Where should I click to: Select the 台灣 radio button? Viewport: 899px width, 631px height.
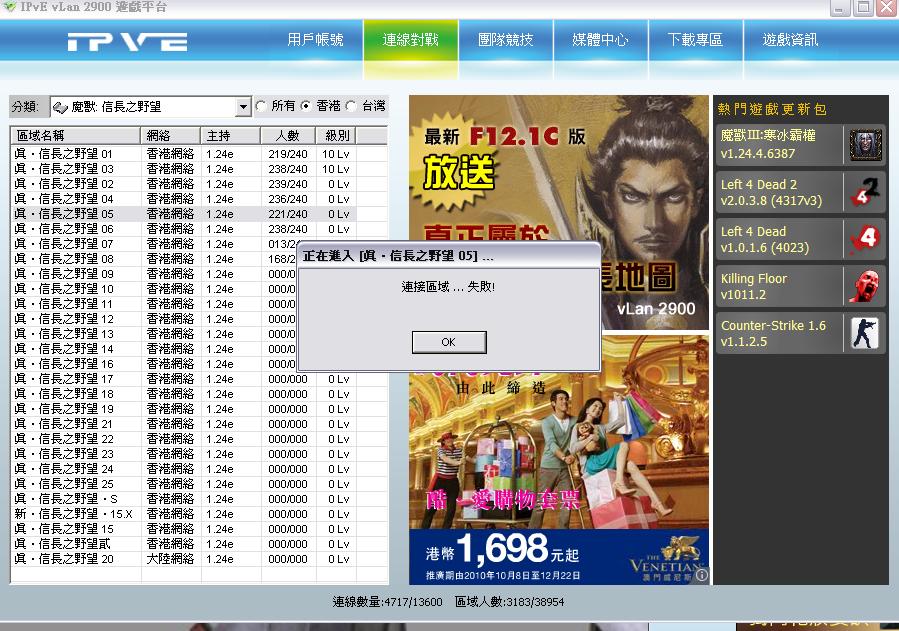coord(351,106)
